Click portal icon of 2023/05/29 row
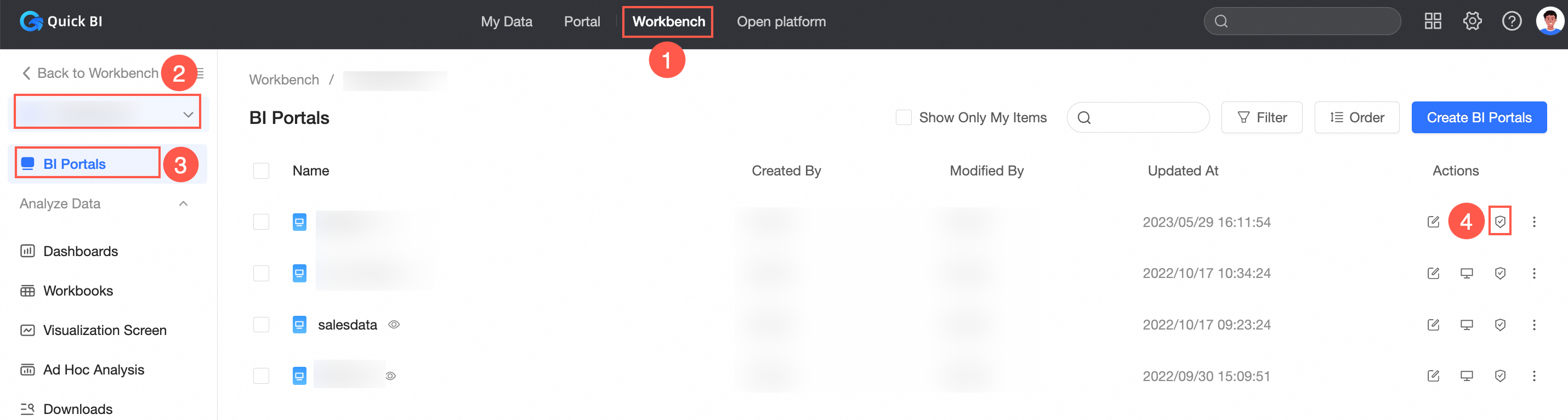The image size is (1568, 420). tap(299, 222)
